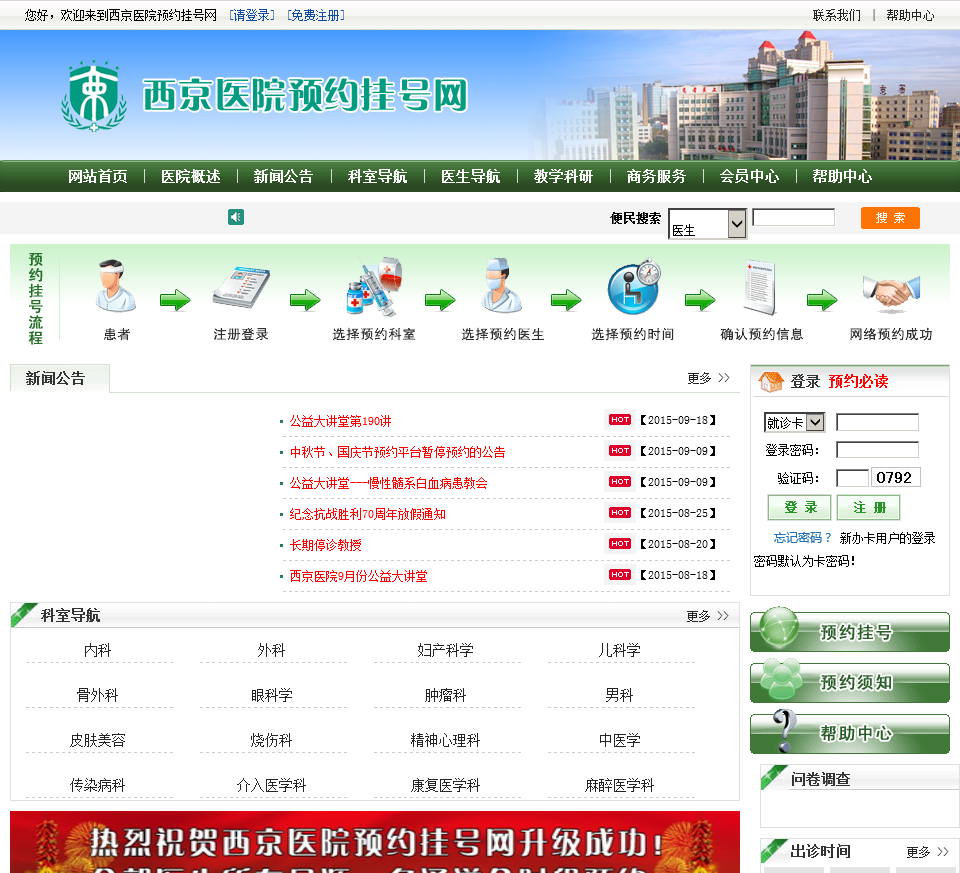
Task: Open the 外科 department link
Action: (x=271, y=650)
